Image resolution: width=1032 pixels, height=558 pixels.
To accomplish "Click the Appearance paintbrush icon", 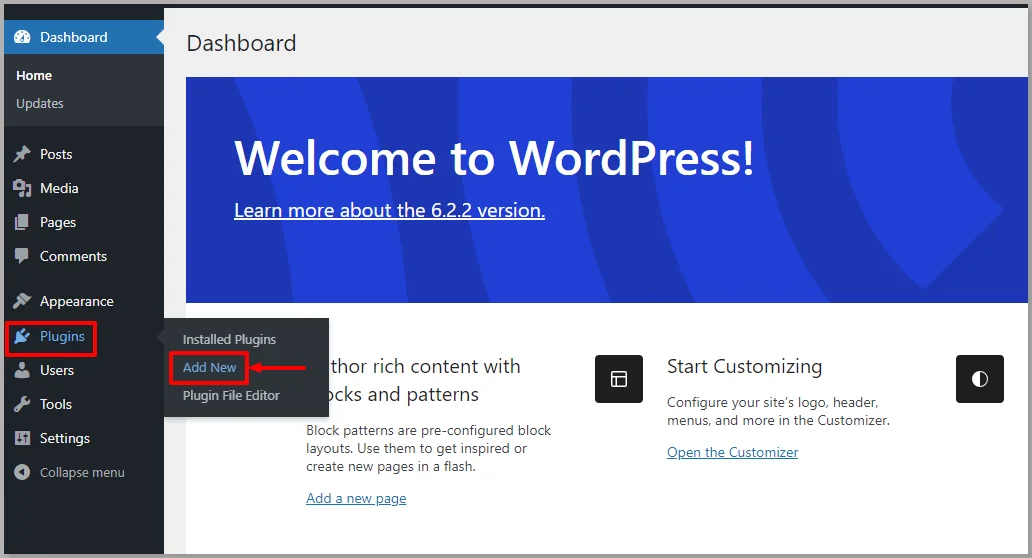I will coord(22,301).
